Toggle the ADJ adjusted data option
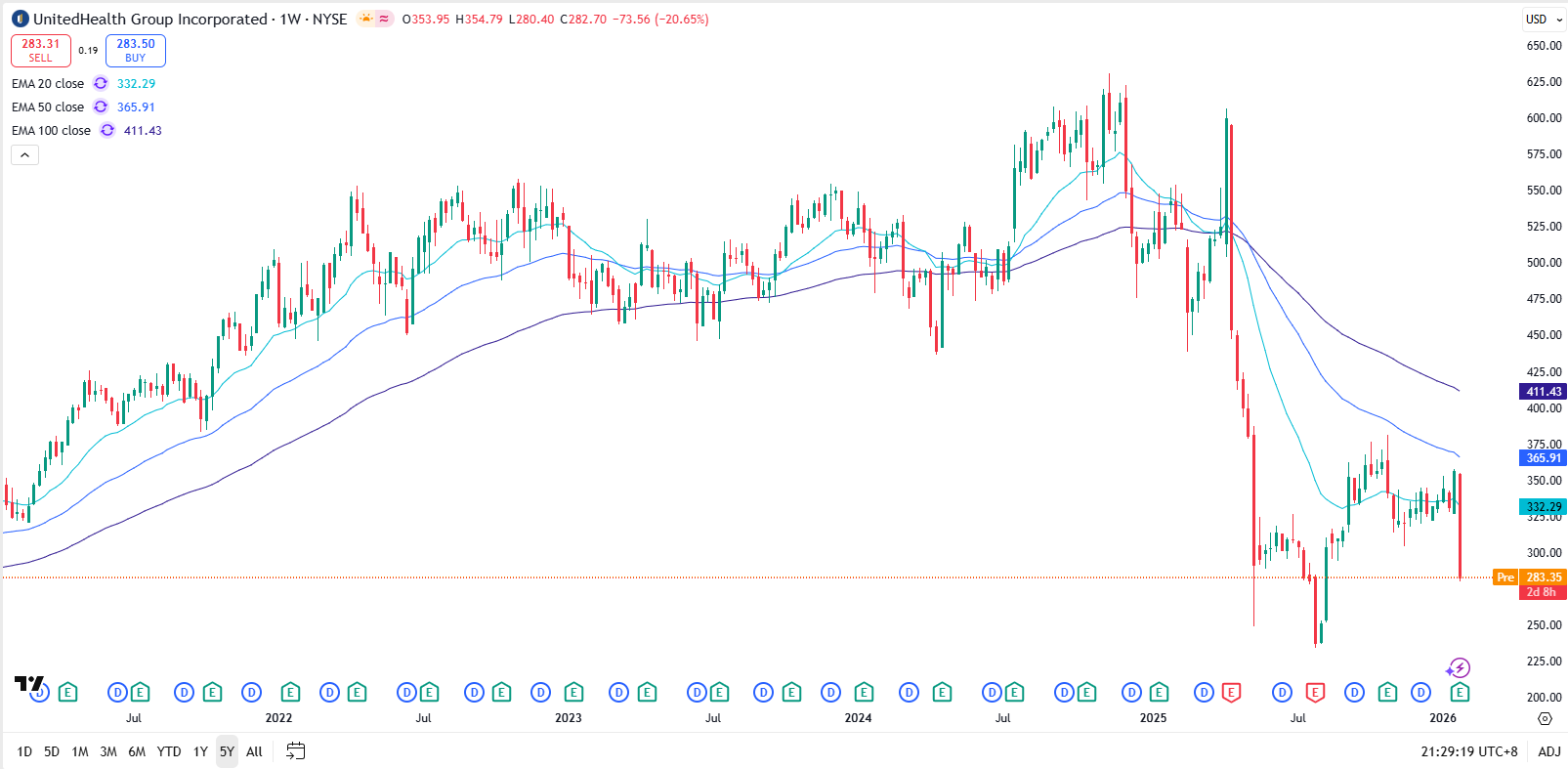Image resolution: width=1568 pixels, height=769 pixels. 1548,751
